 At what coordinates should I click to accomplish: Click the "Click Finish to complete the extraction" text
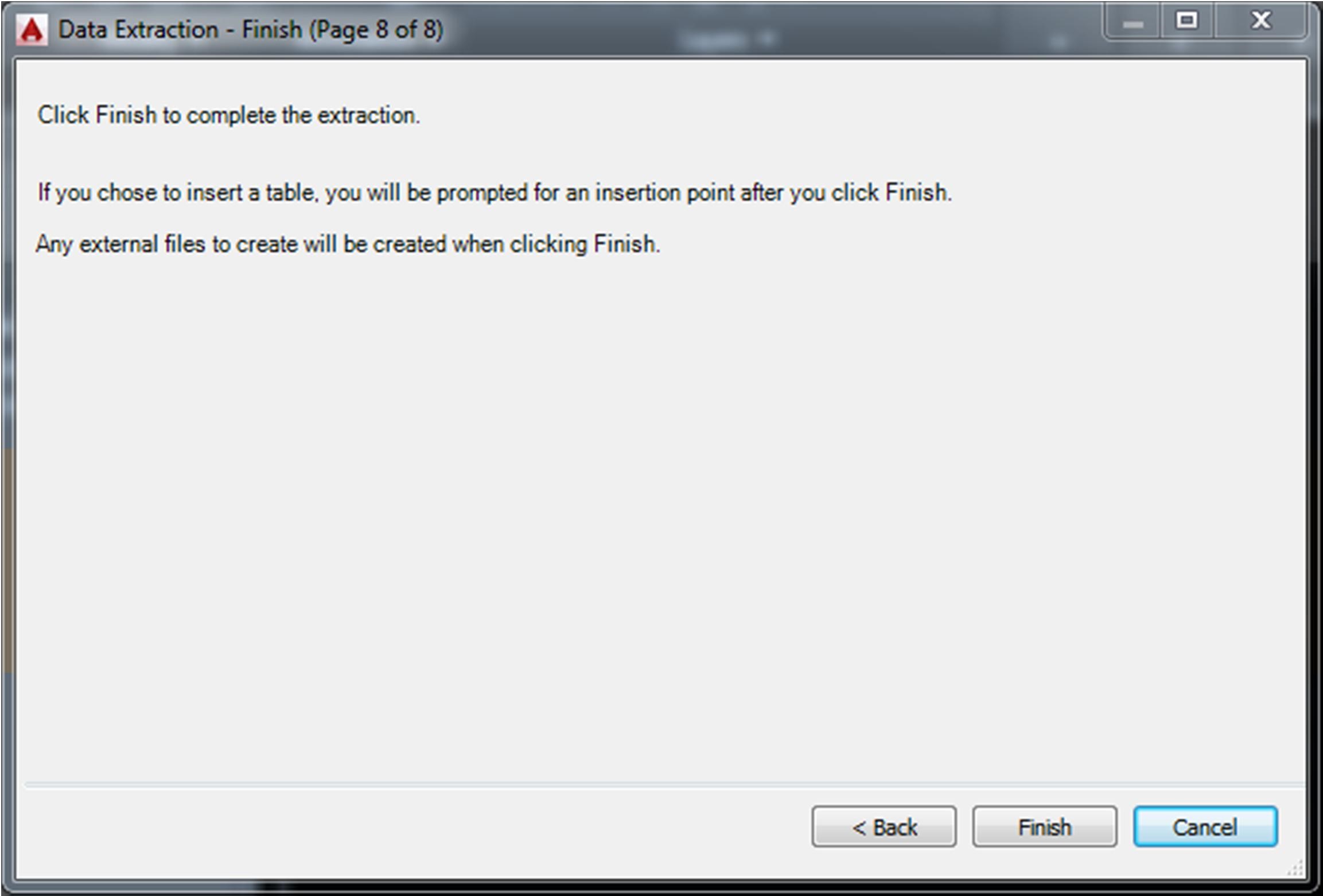coord(229,115)
